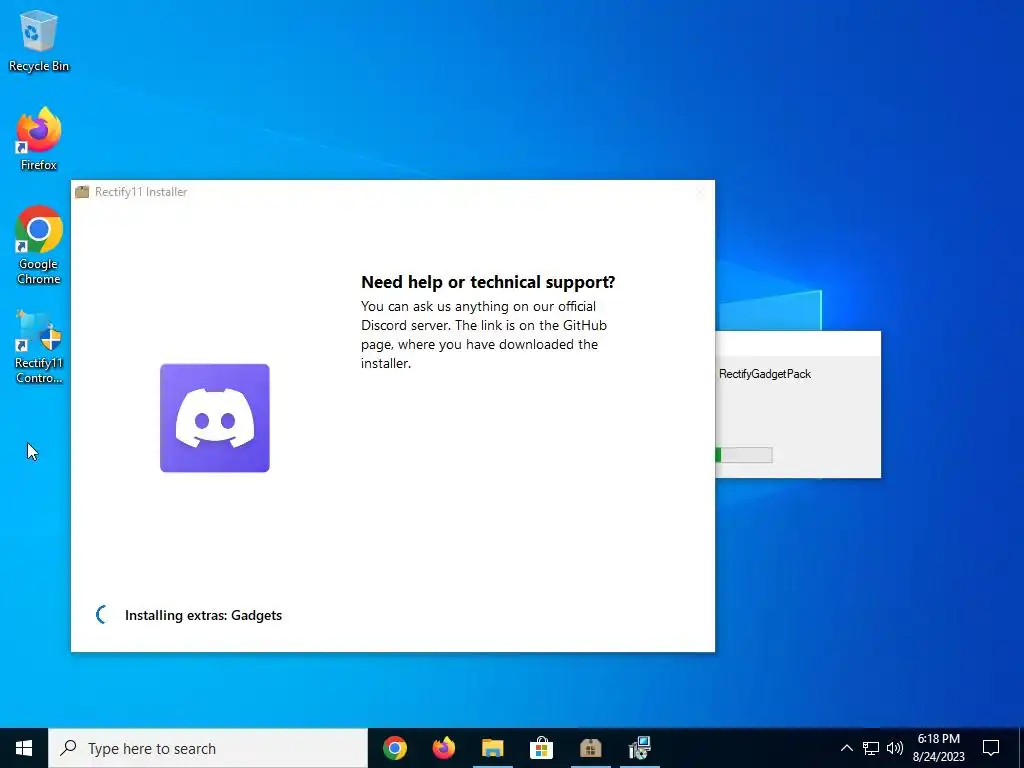Image resolution: width=1024 pixels, height=768 pixels.
Task: Click the taskbar search box
Action: pos(208,748)
